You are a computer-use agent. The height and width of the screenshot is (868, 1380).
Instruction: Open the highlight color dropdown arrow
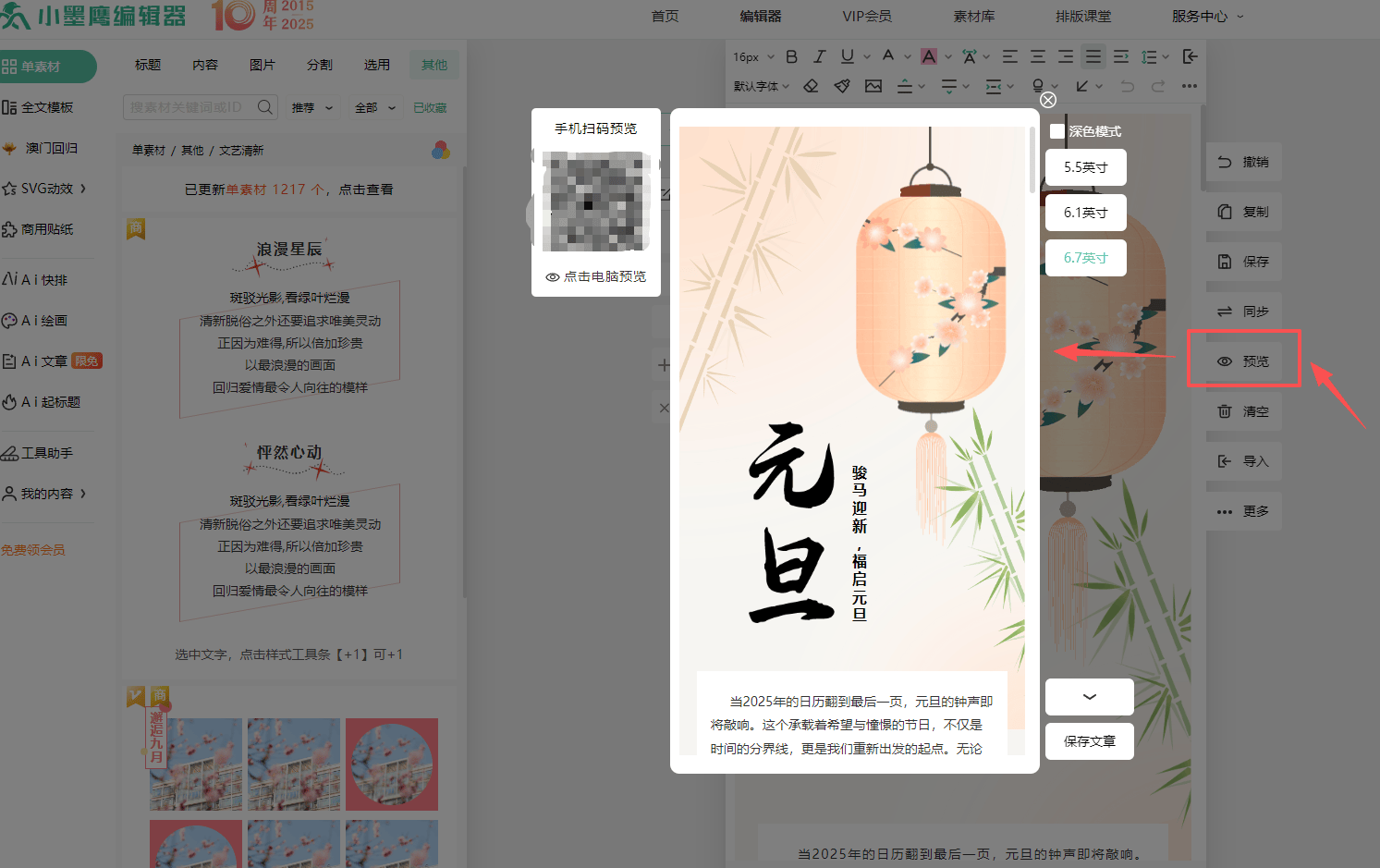point(948,56)
